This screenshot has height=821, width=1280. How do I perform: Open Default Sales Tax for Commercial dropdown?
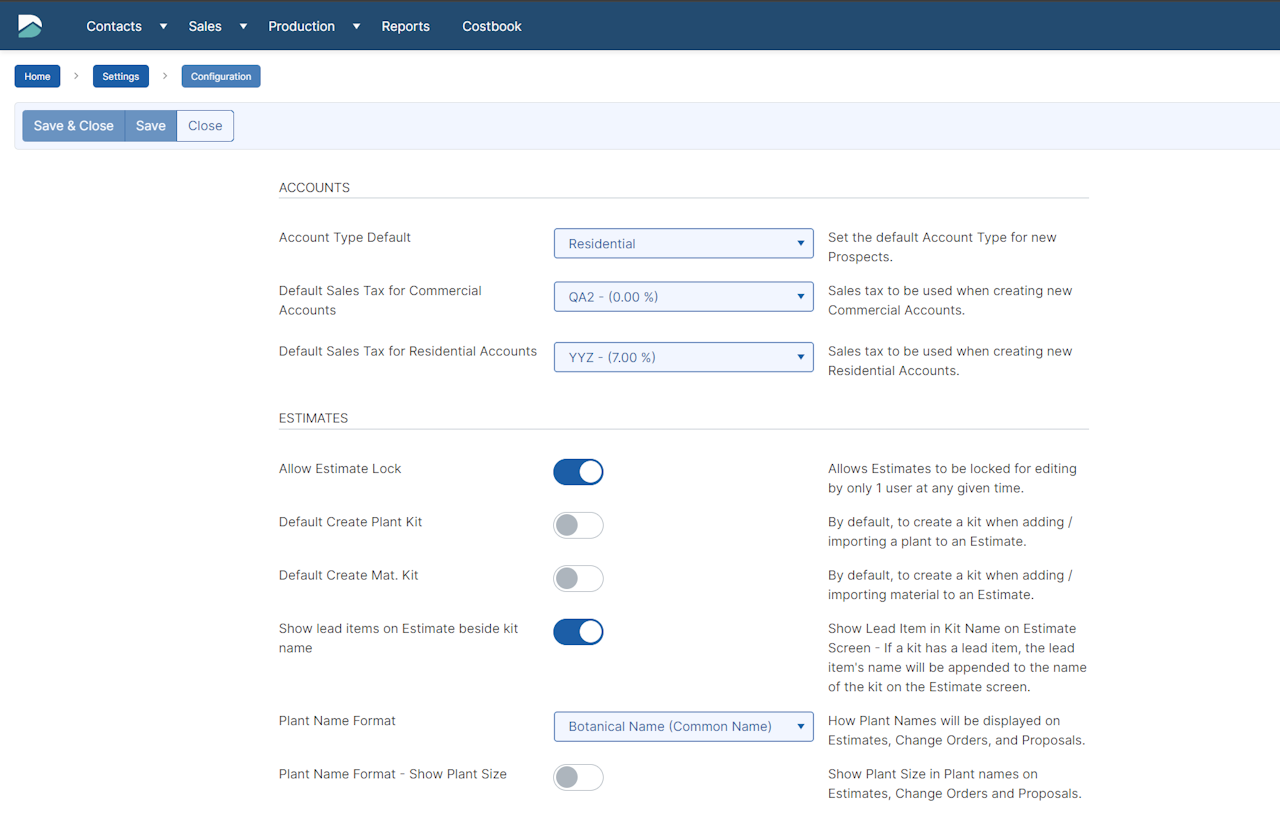click(683, 297)
